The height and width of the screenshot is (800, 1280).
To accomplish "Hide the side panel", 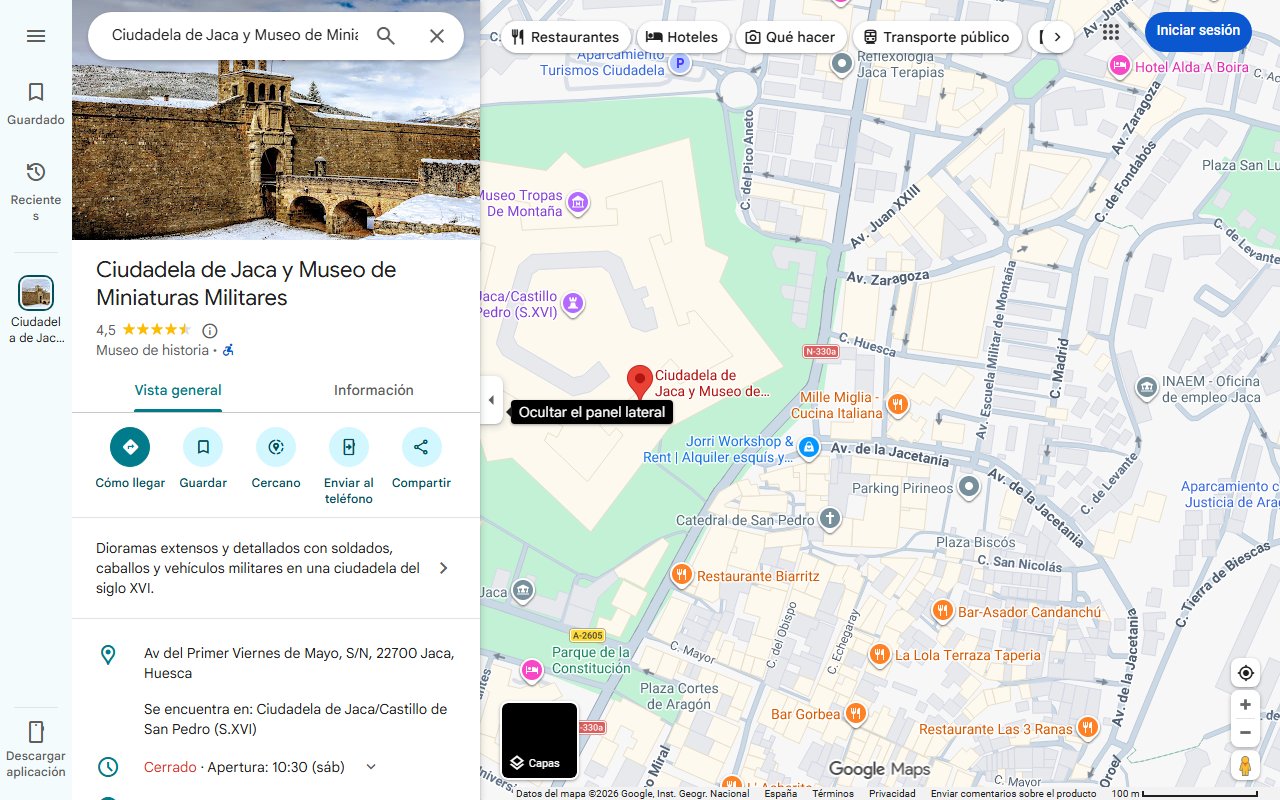I will [491, 399].
